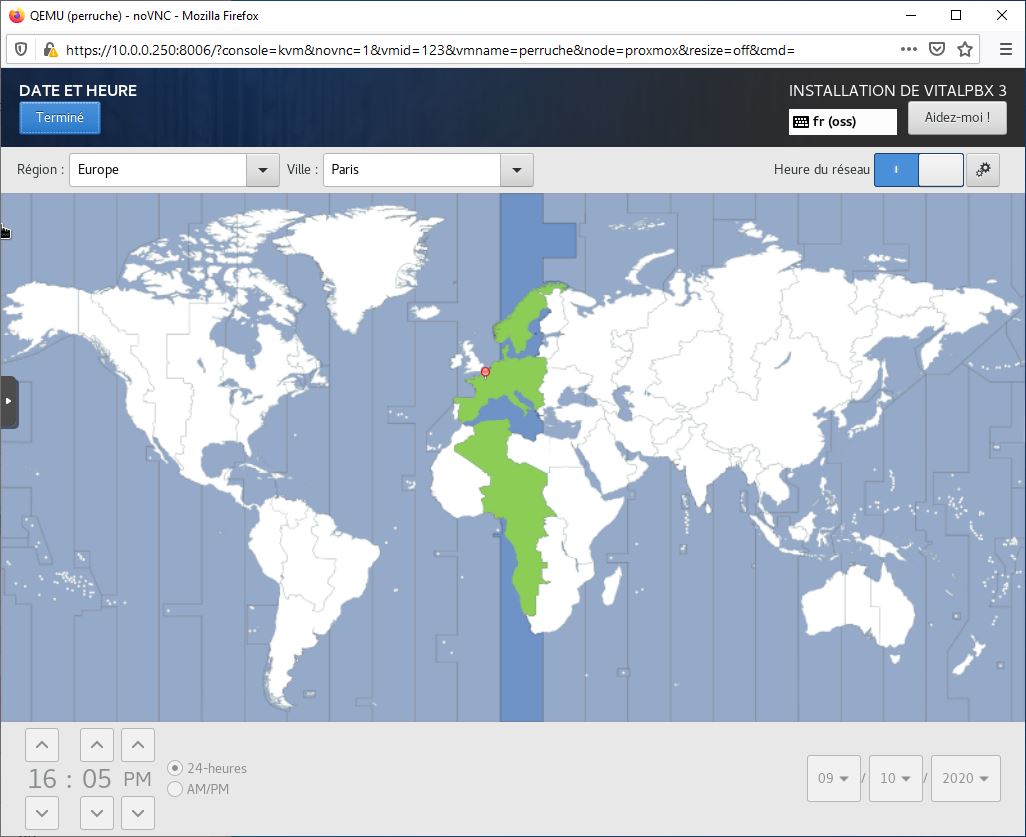Open the day dropdown showing 09
This screenshot has height=837, width=1026.
(x=833, y=779)
